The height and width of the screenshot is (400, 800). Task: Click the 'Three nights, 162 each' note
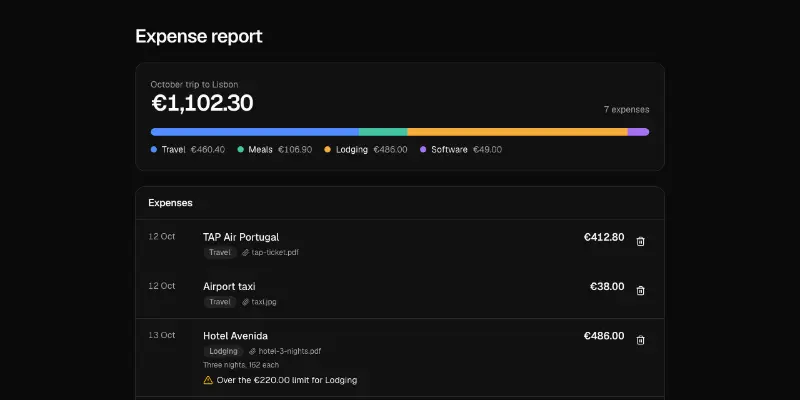click(x=241, y=365)
